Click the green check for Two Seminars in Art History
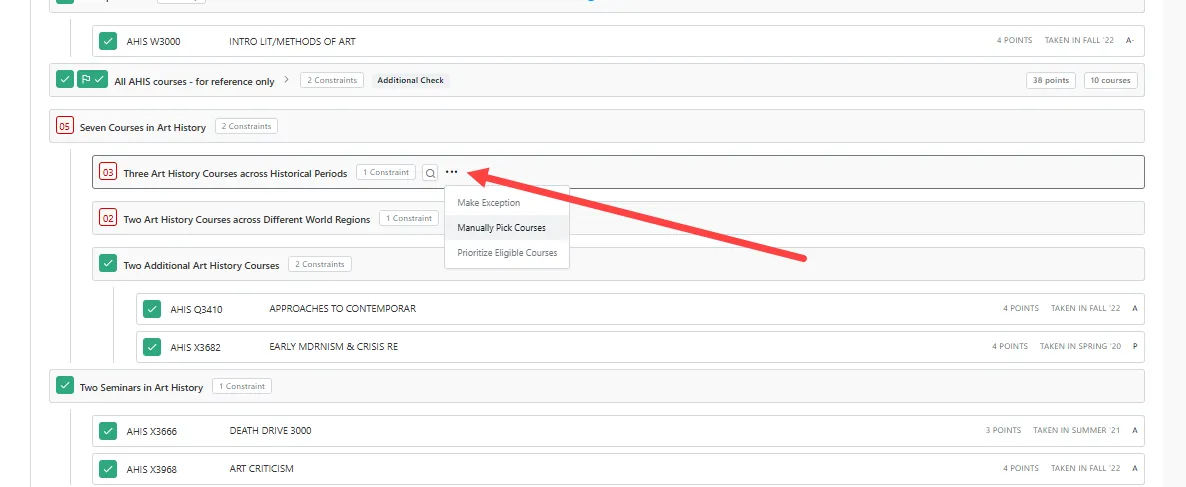The width and height of the screenshot is (1186, 487). pyautogui.click(x=65, y=386)
